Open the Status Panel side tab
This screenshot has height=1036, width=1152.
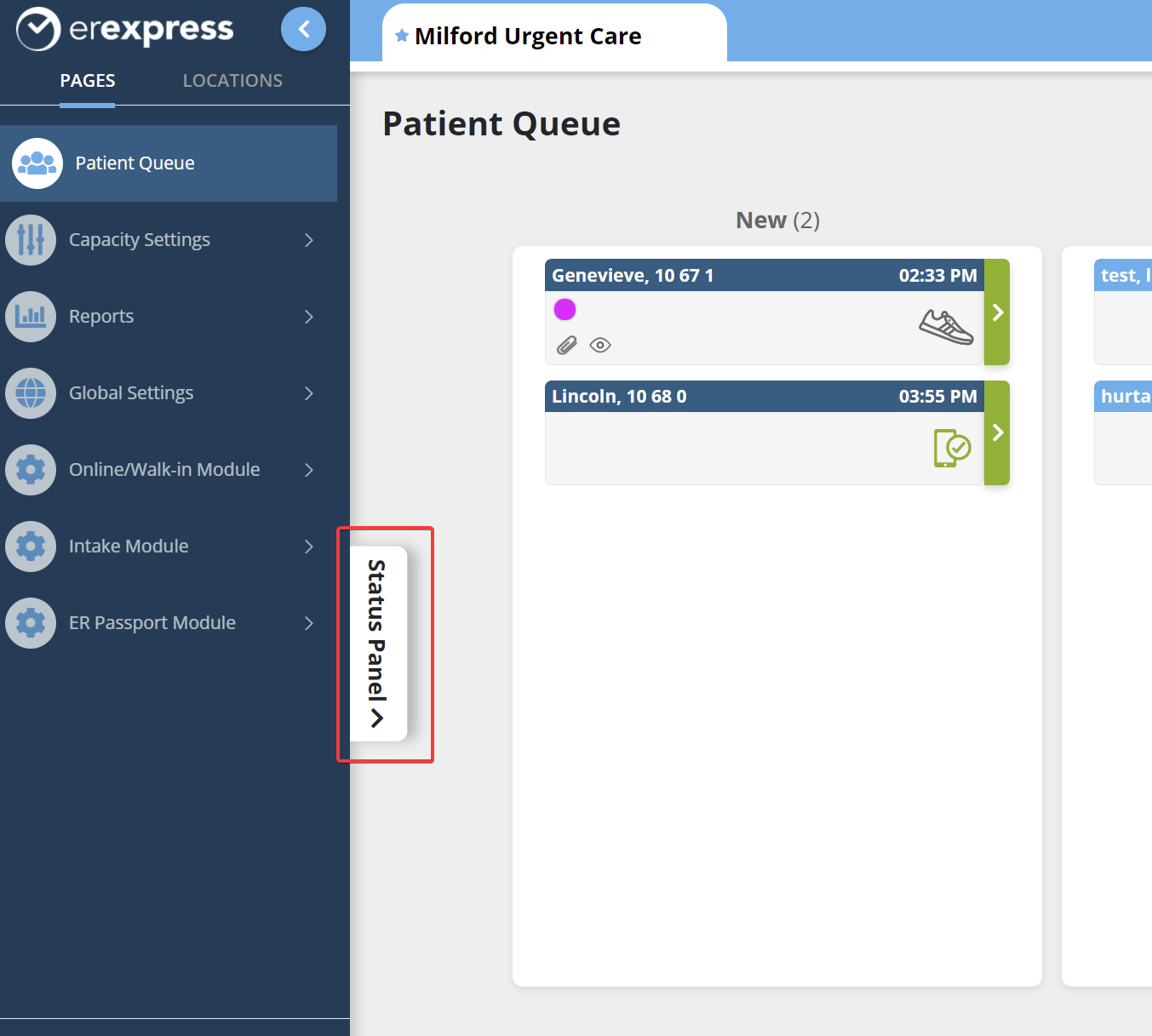[378, 643]
